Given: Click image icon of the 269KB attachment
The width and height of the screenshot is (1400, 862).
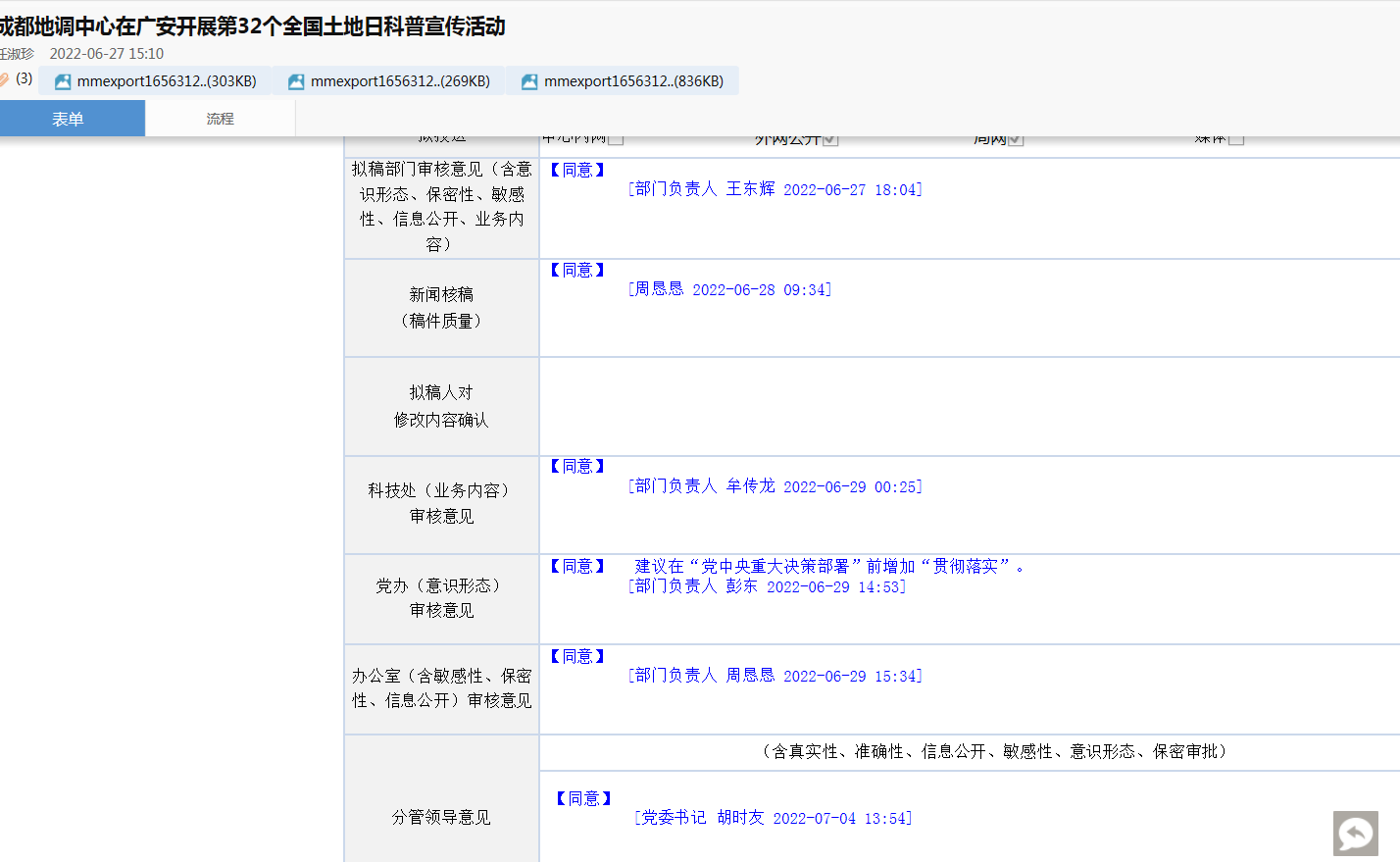Looking at the screenshot, I should (x=296, y=81).
